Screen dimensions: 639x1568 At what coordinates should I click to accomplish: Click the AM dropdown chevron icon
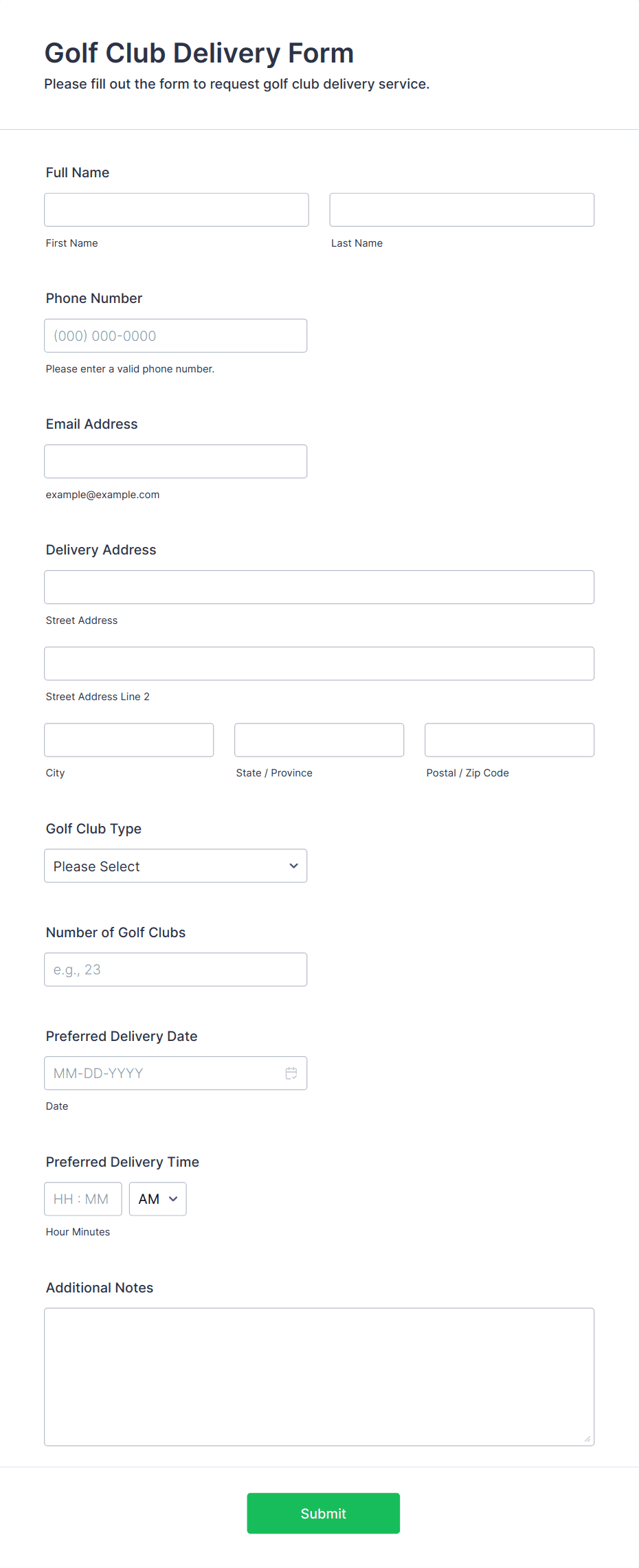pos(173,1199)
